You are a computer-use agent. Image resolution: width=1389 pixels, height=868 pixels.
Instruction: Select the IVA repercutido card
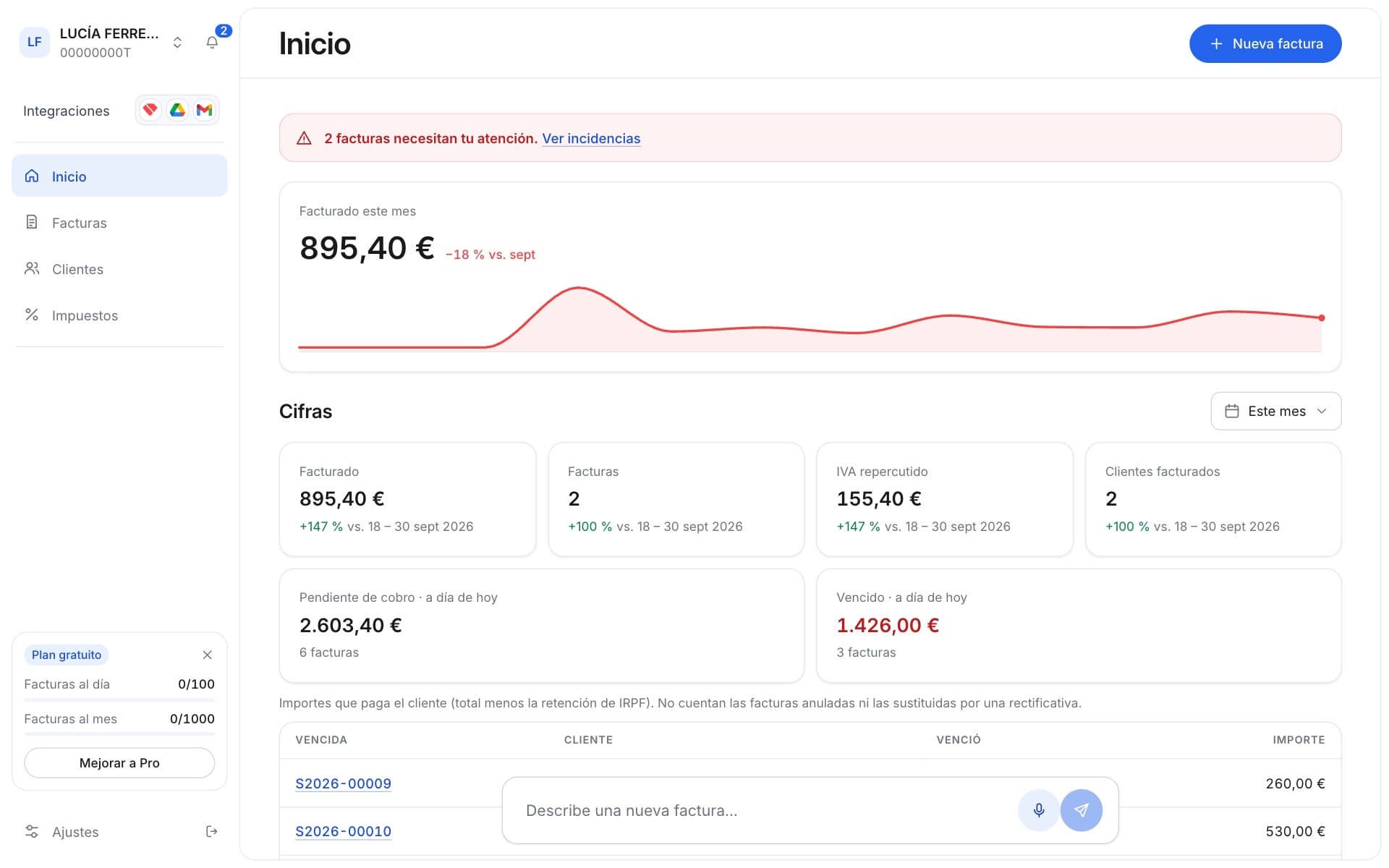[945, 499]
